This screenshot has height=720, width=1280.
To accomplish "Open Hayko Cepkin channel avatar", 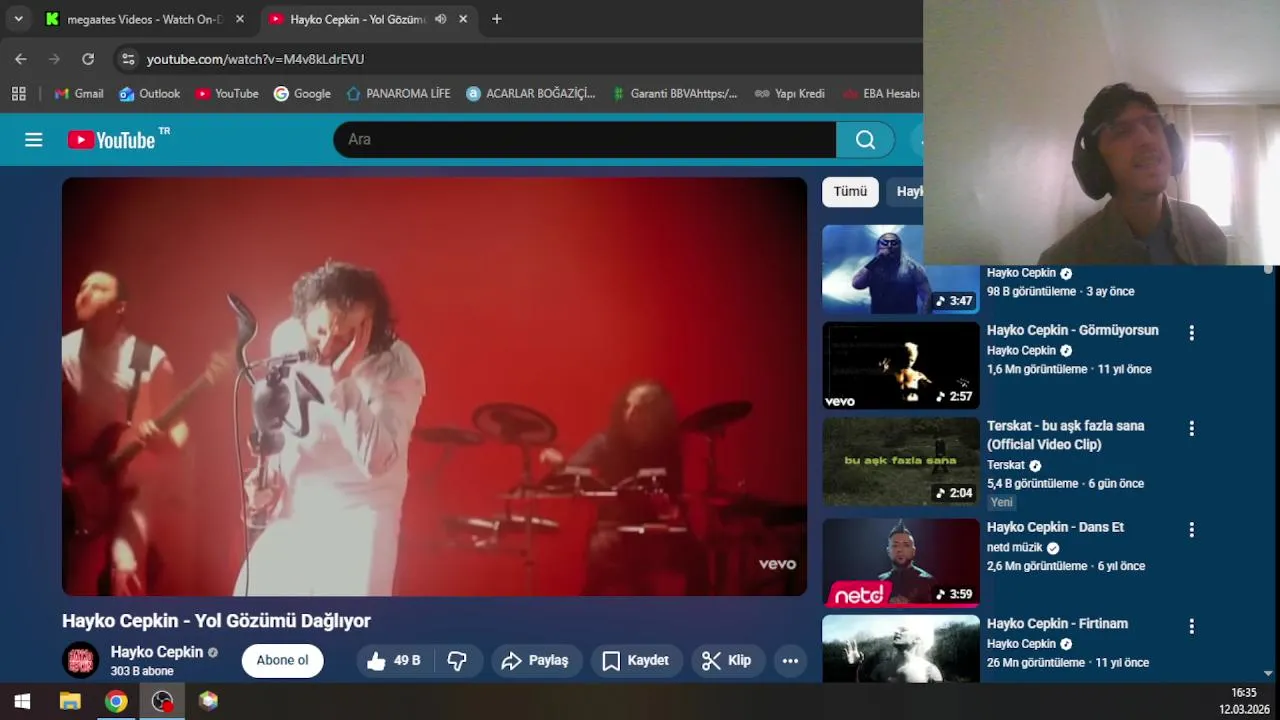I will click(80, 660).
